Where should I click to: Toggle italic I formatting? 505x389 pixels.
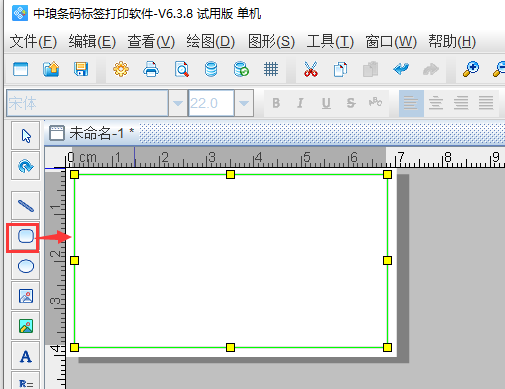(300, 103)
